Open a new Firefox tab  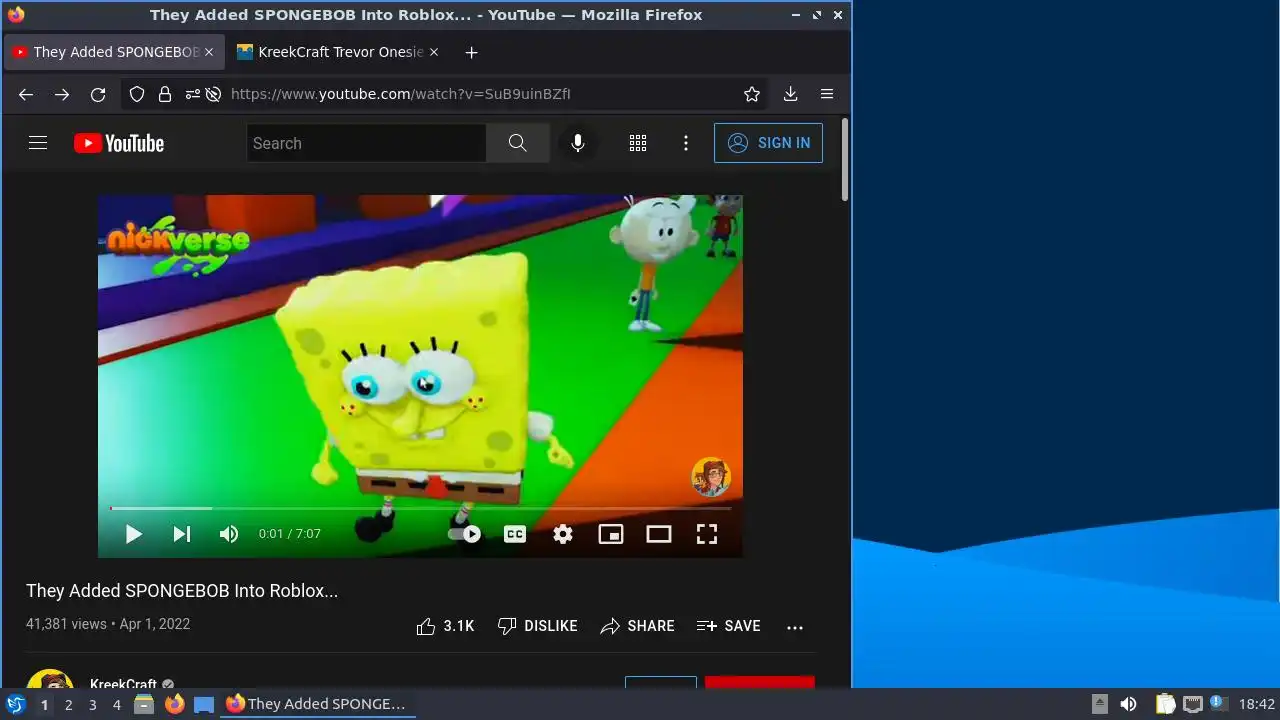pos(471,52)
